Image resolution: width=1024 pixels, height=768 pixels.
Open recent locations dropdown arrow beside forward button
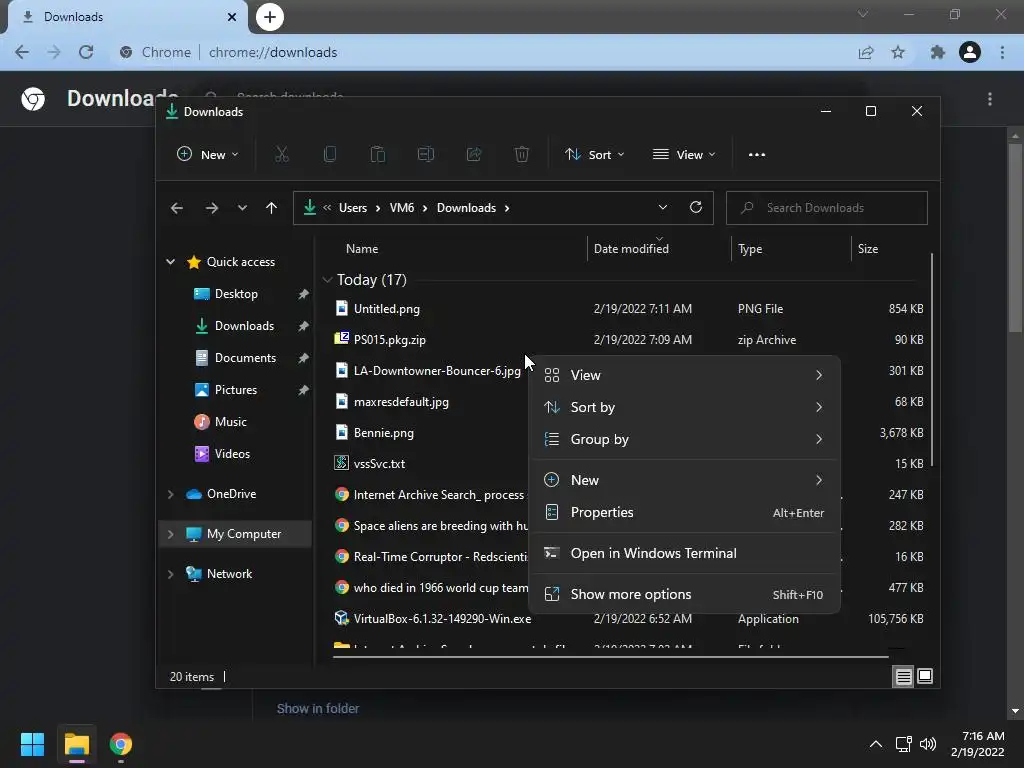tap(242, 208)
